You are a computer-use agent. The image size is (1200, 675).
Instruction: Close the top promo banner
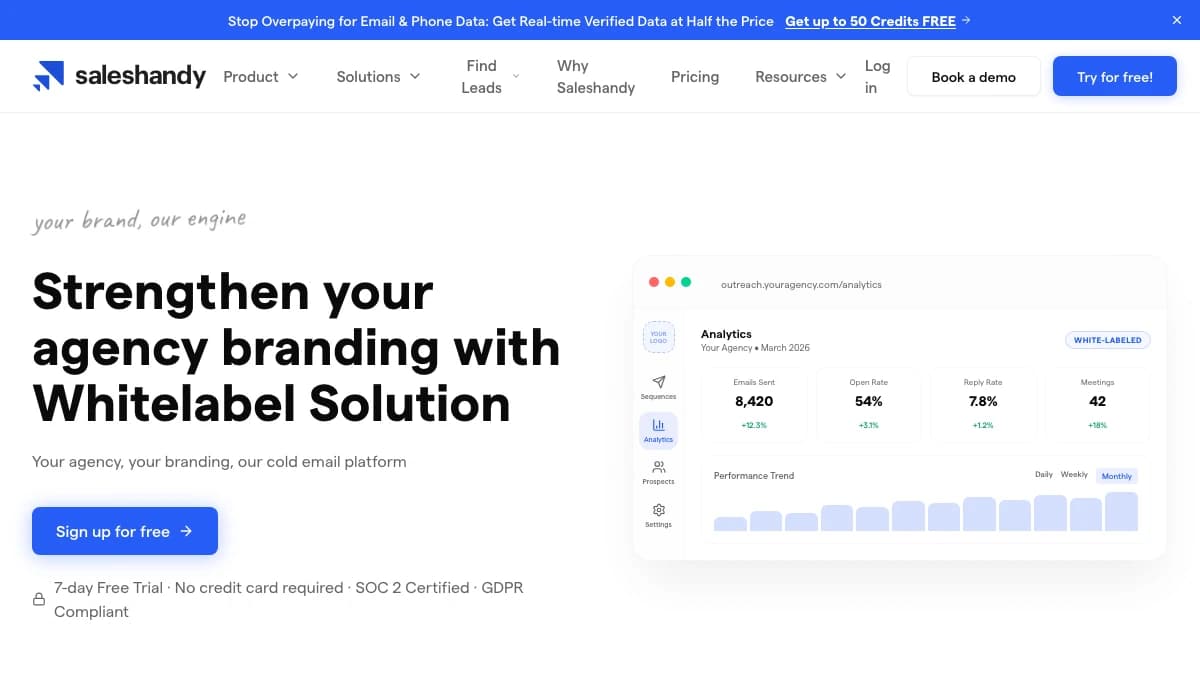click(1177, 20)
